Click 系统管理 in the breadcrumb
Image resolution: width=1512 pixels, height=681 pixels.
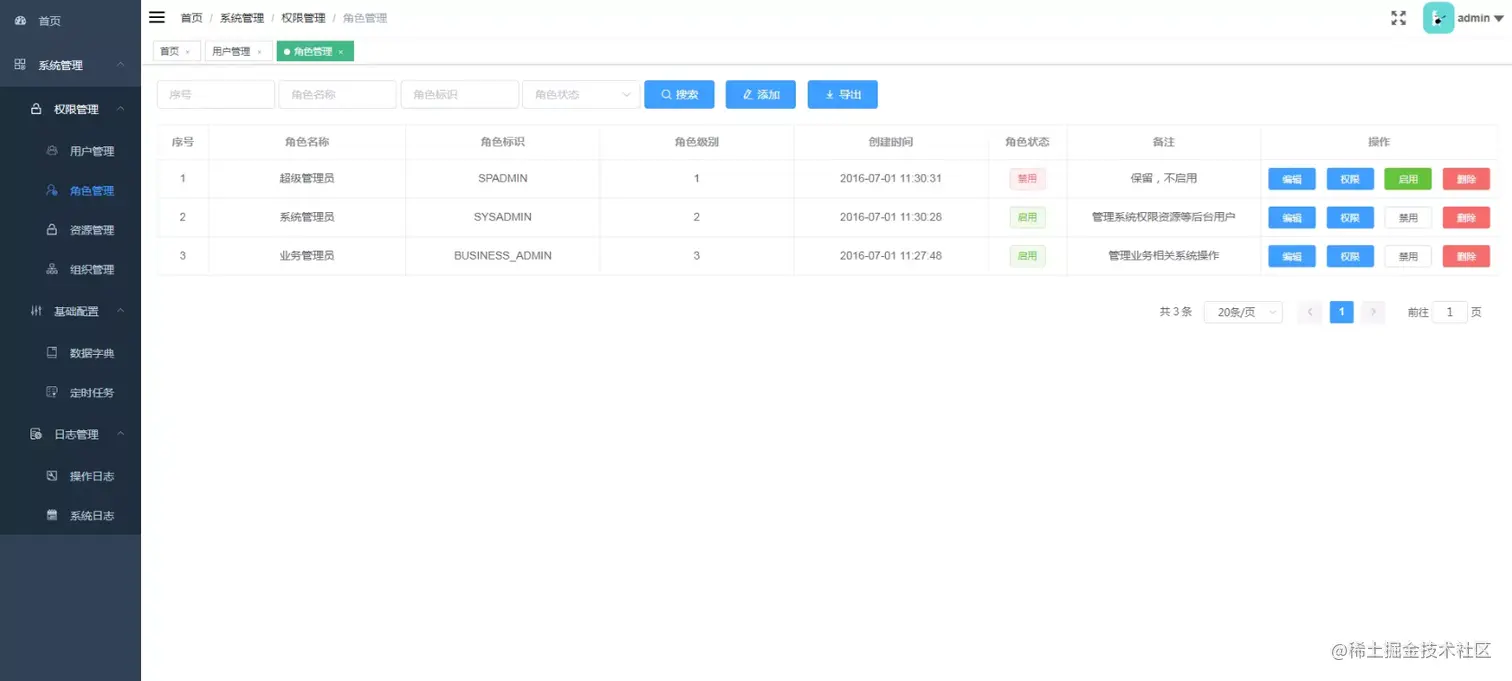coord(242,18)
